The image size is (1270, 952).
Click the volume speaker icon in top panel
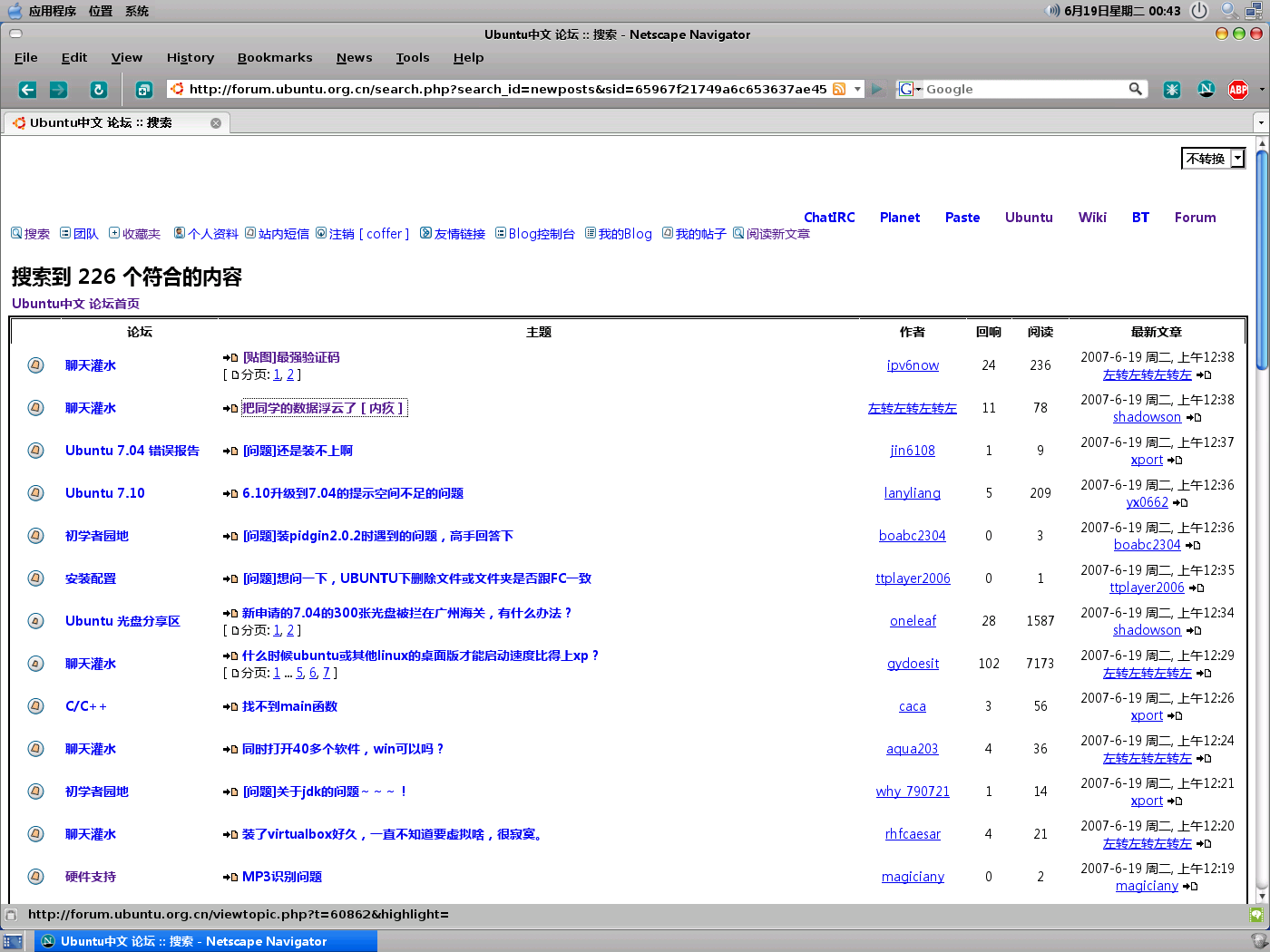(1052, 11)
